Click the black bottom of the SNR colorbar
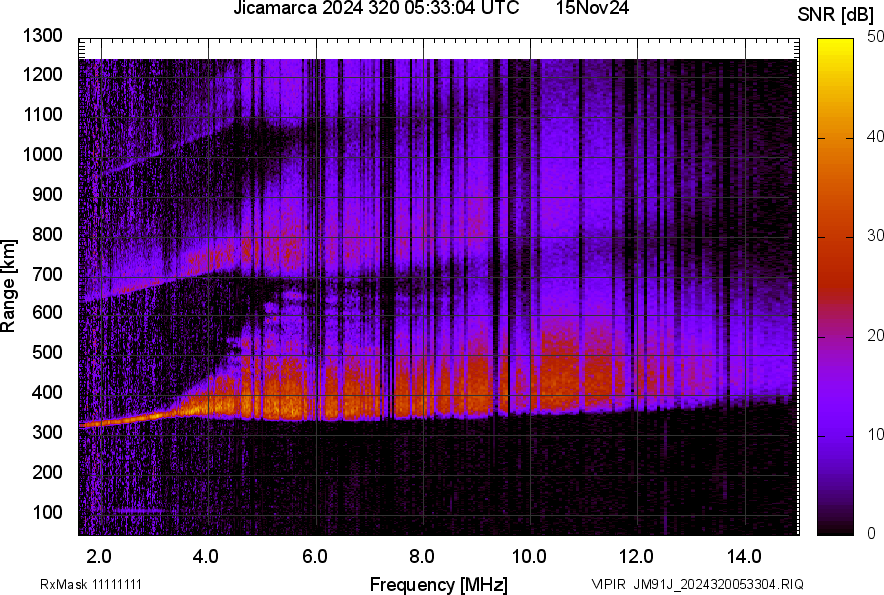Image resolution: width=884 pixels, height=595 pixels. (834, 527)
